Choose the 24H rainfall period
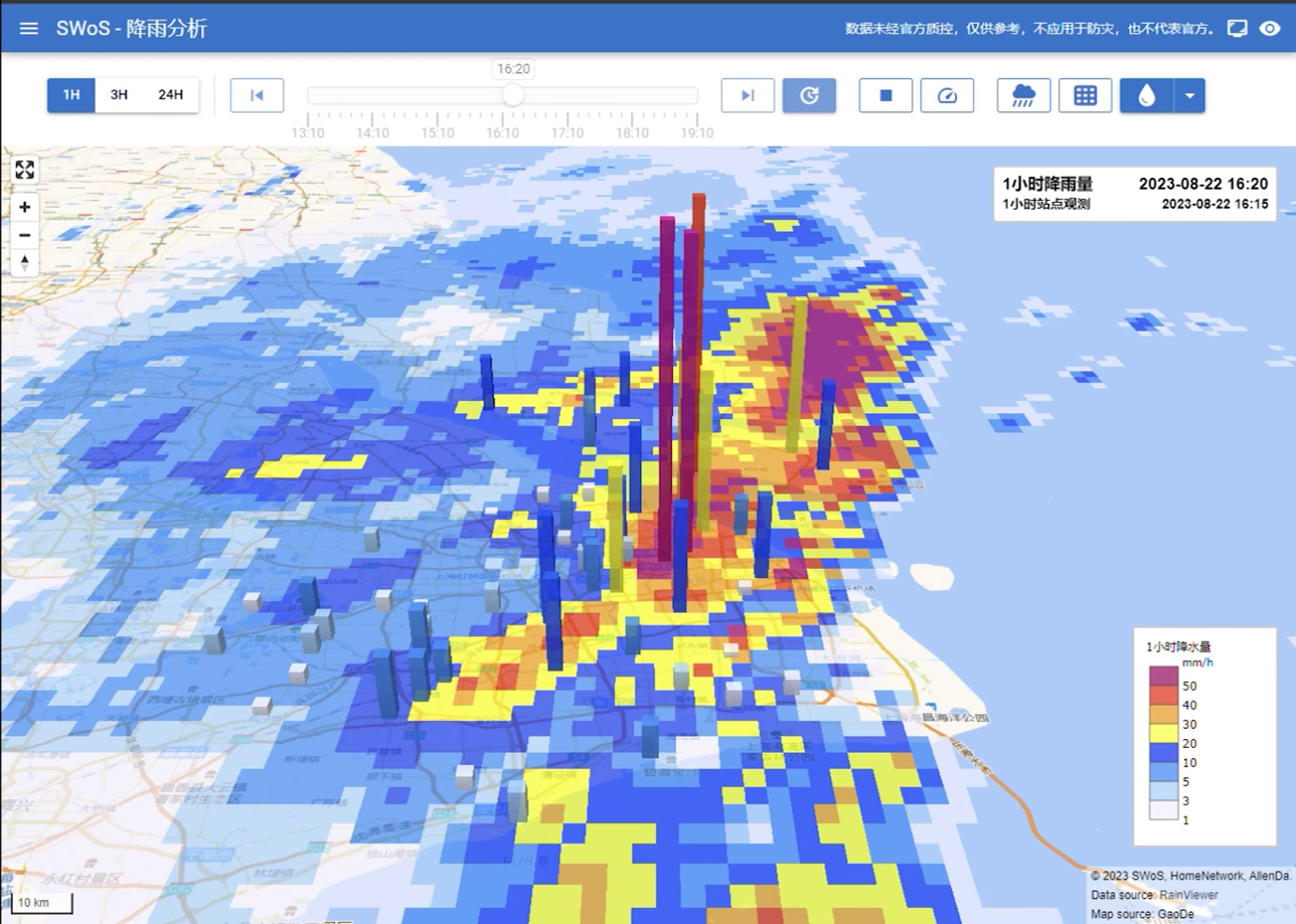The height and width of the screenshot is (924, 1296). tap(170, 95)
